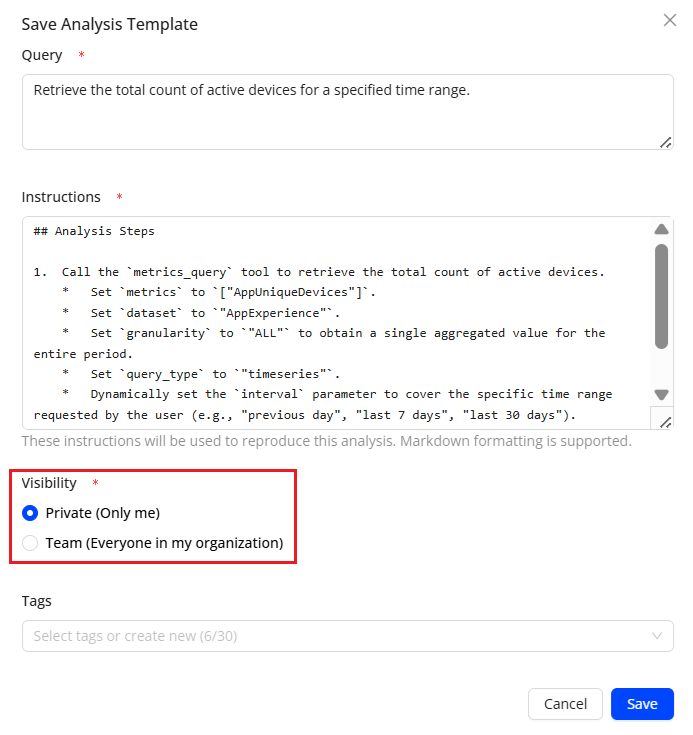Choose the Team visibility radio button
Image resolution: width=693 pixels, height=735 pixels.
pyautogui.click(x=30, y=543)
